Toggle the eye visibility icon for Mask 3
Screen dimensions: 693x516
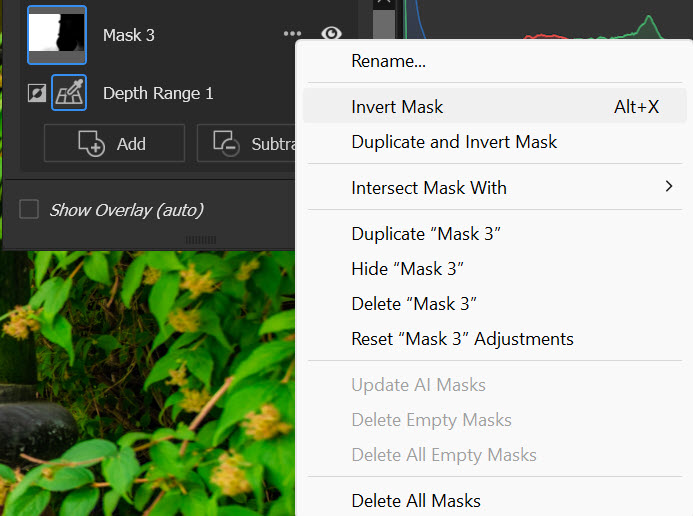pos(332,35)
